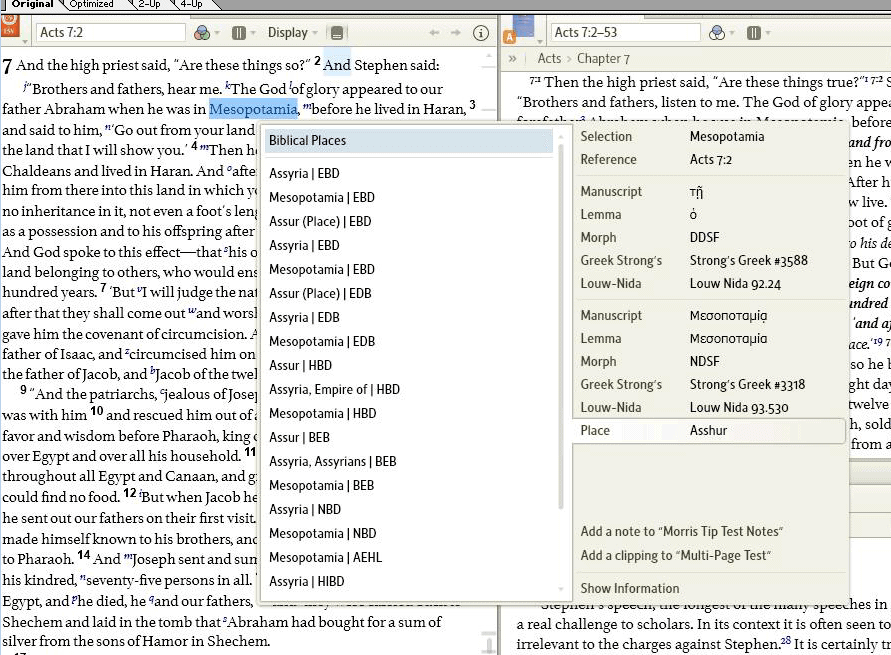Select the 2-Up tab

point(148,4)
